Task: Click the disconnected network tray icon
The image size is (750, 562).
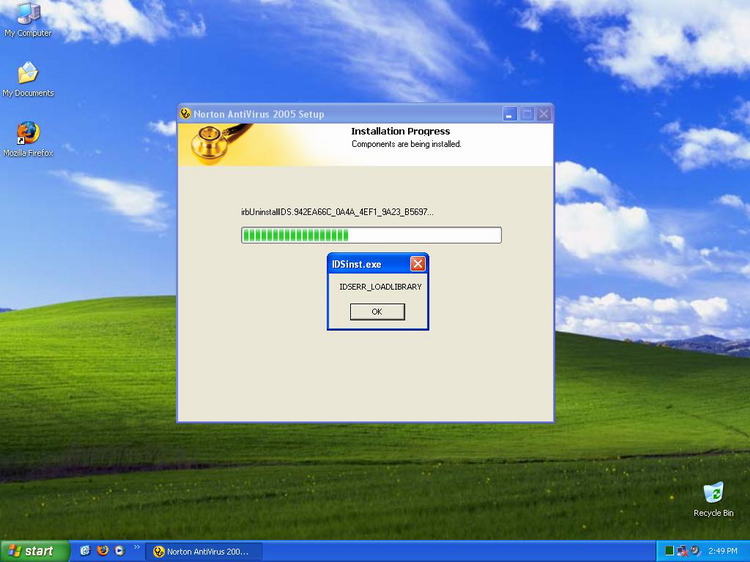Action: coord(682,551)
